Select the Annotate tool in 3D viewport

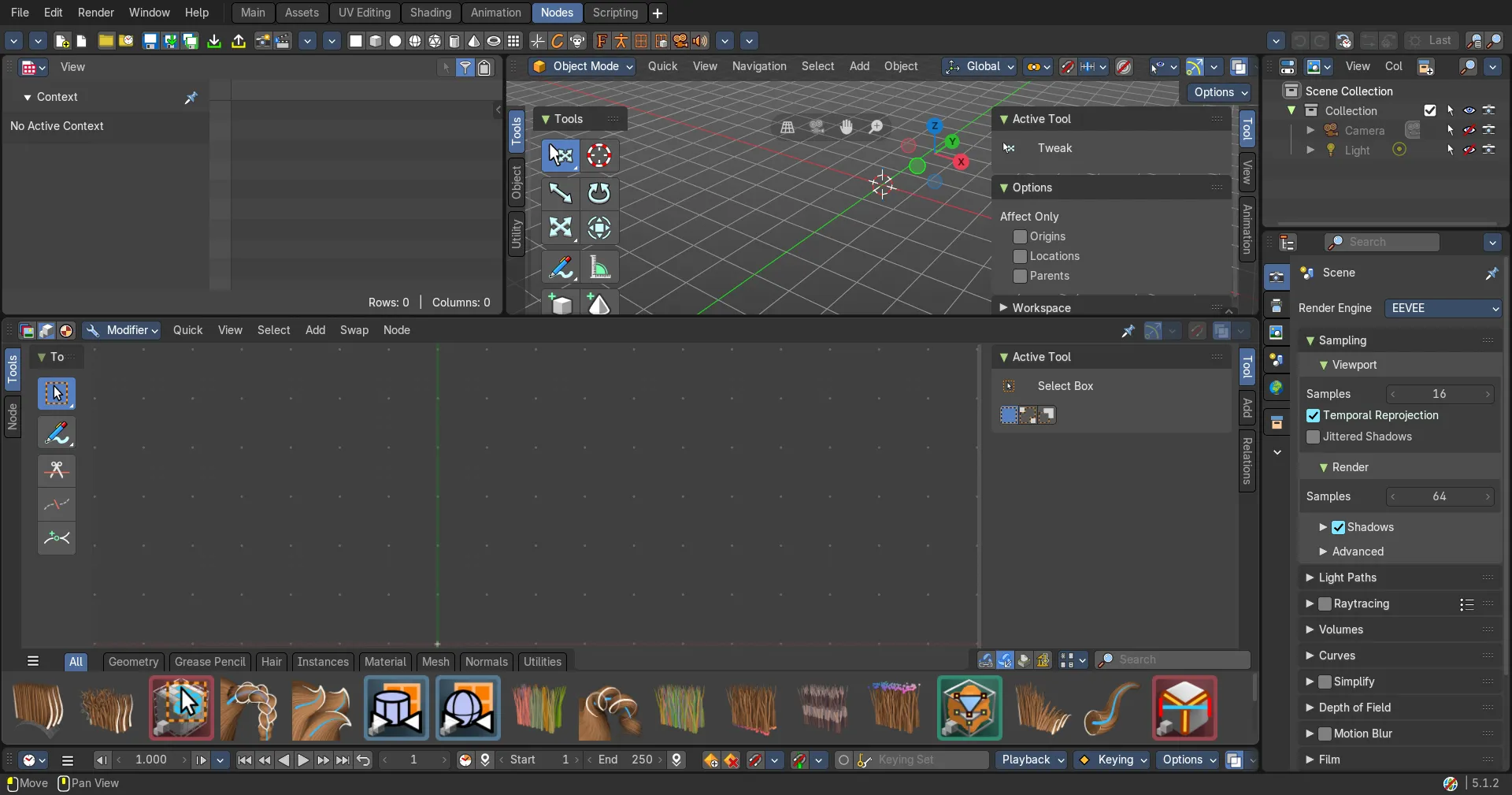561,268
